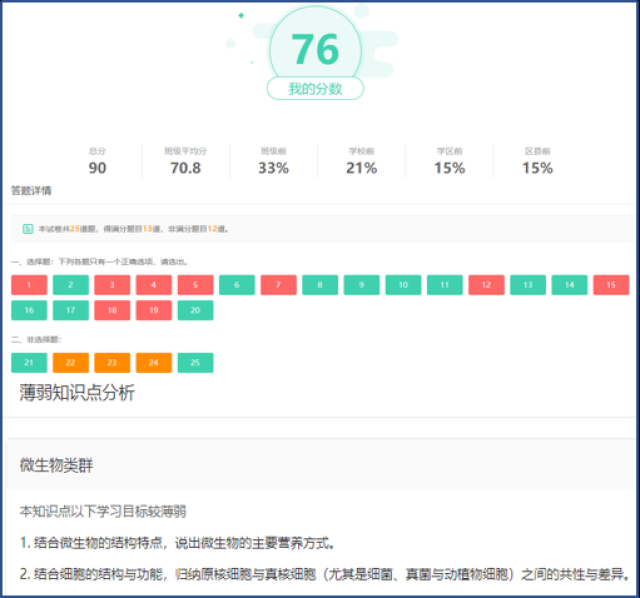Image resolution: width=640 pixels, height=598 pixels.
Task: Select orange question 22 box
Action: pyautogui.click(x=71, y=363)
